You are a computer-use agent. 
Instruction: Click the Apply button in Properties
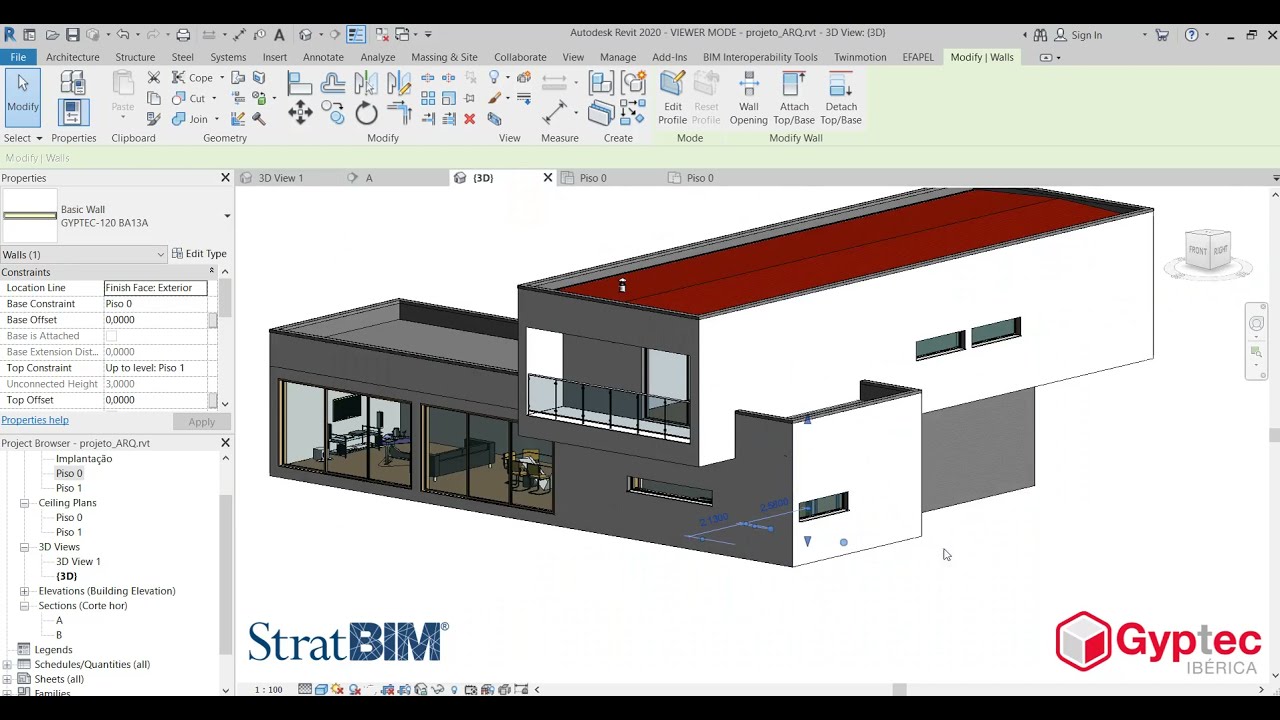coord(202,421)
